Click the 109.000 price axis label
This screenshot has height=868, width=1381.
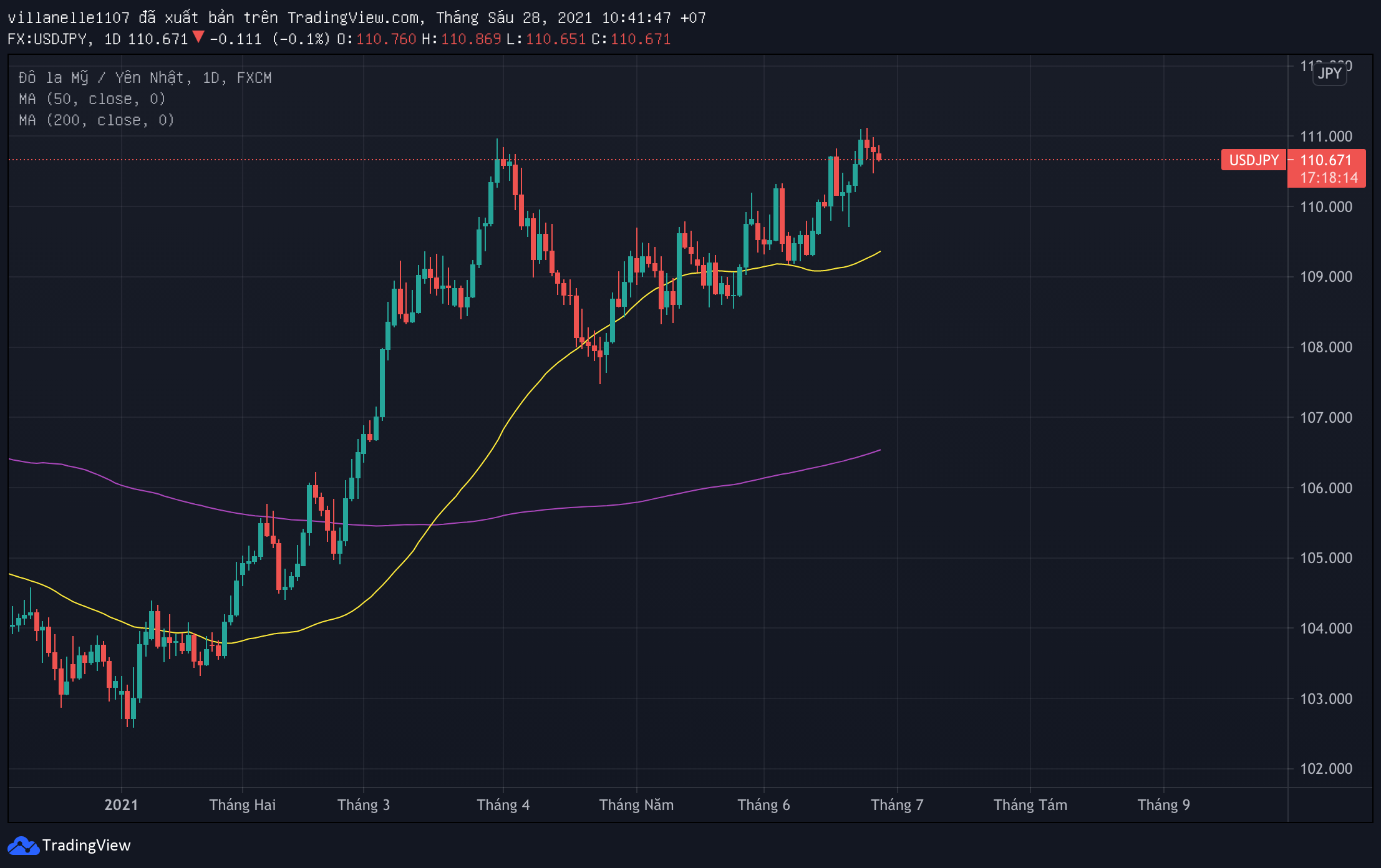coord(1326,277)
